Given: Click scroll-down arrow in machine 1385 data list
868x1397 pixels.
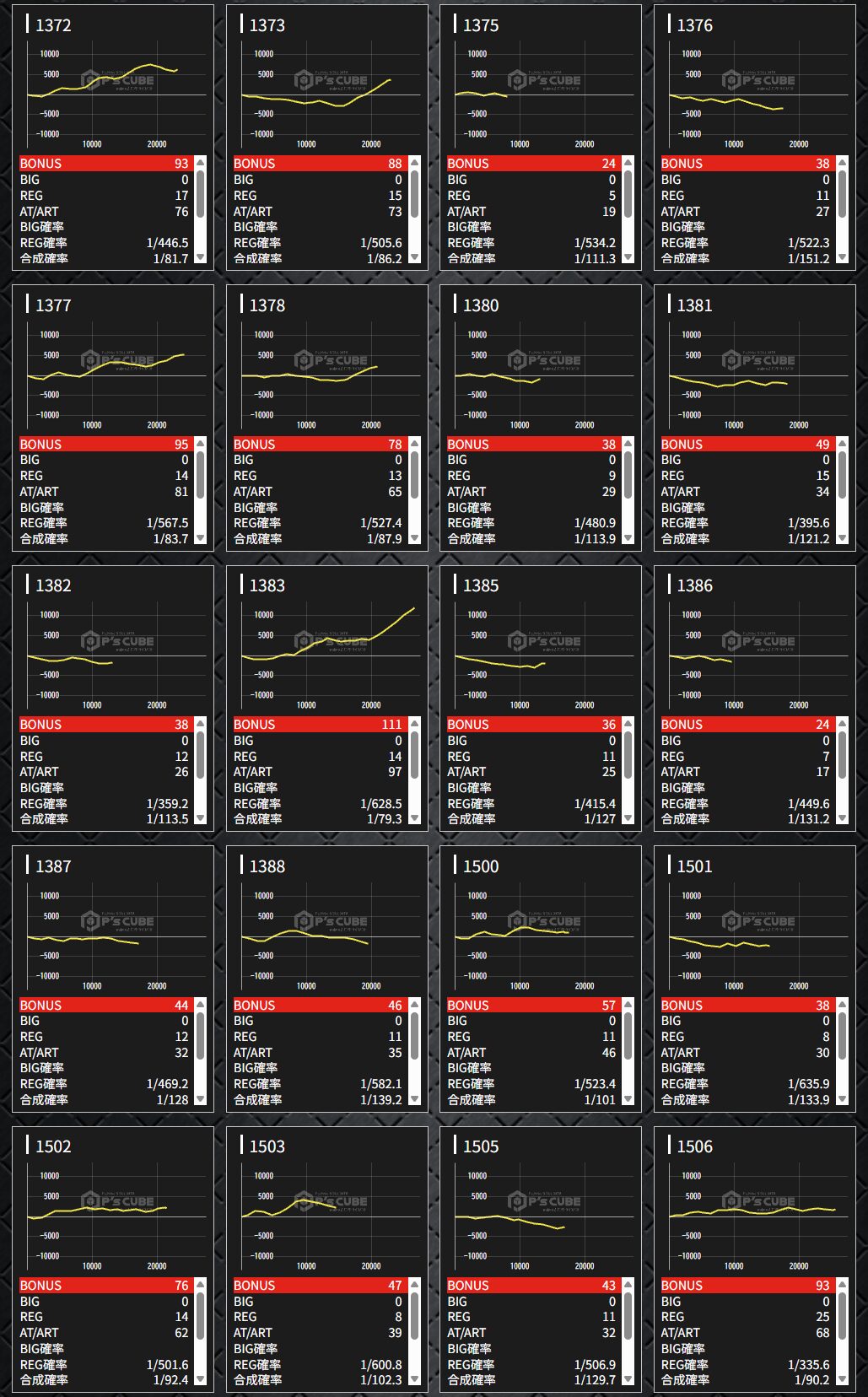Looking at the screenshot, I should coord(628,818).
